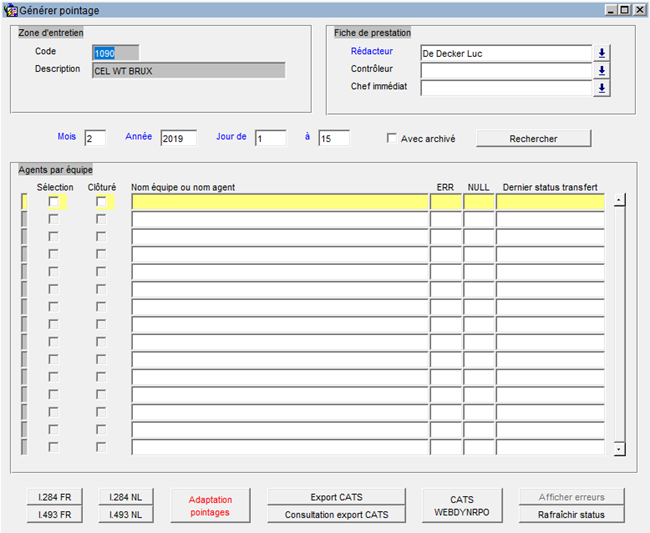Click the Mois field showing 2
This screenshot has height=533, width=650.
click(95, 138)
